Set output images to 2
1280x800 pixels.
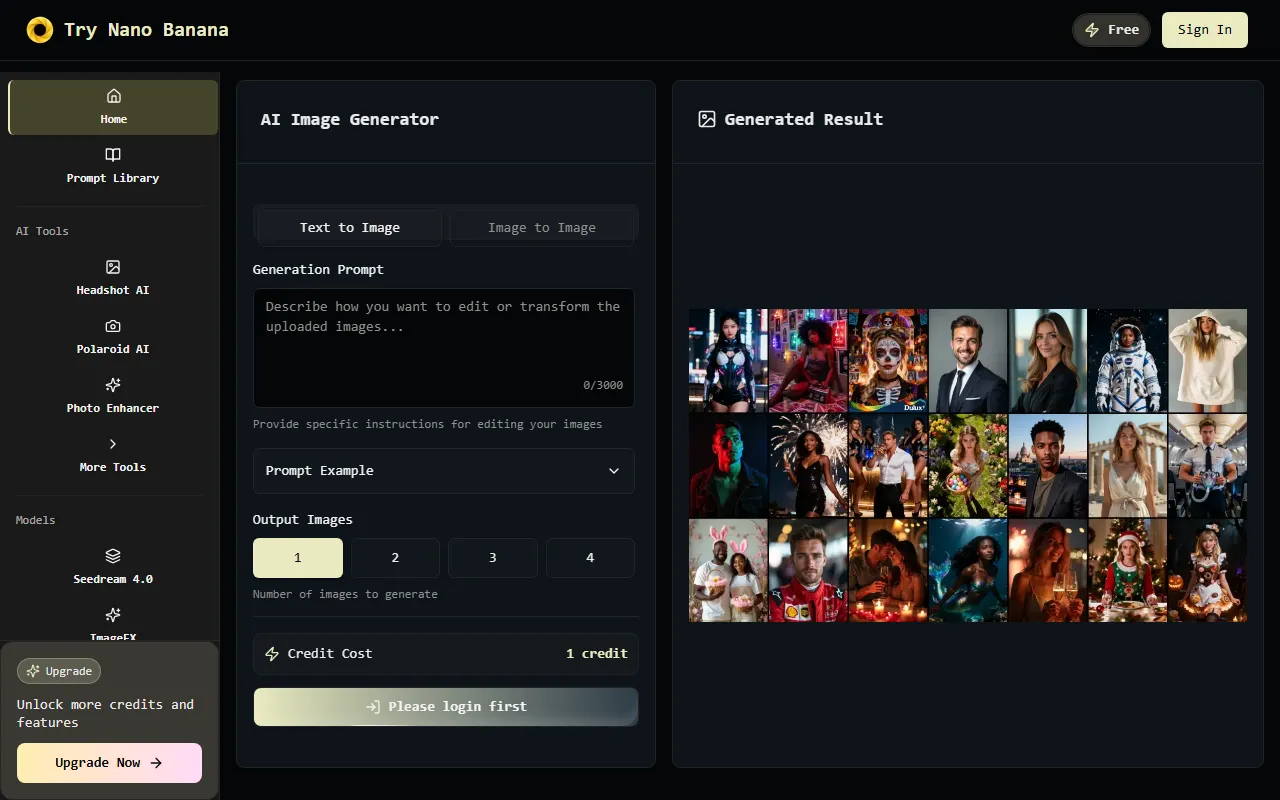[395, 558]
